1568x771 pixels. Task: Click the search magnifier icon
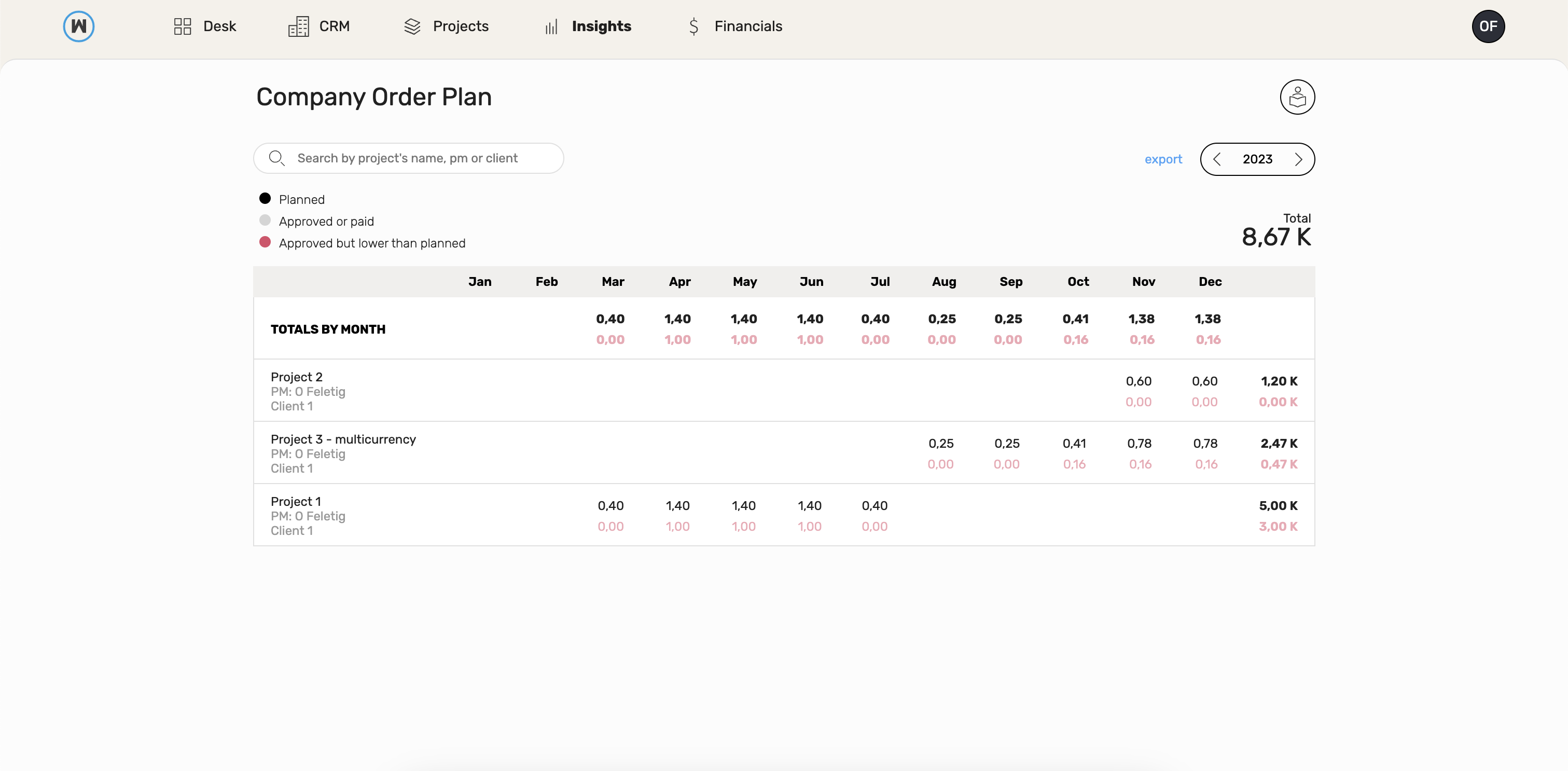[x=277, y=158]
